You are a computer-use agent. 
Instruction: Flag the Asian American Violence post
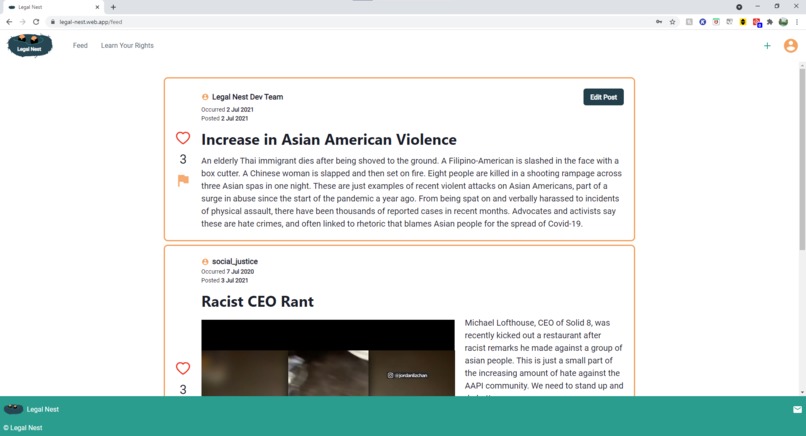tap(183, 180)
